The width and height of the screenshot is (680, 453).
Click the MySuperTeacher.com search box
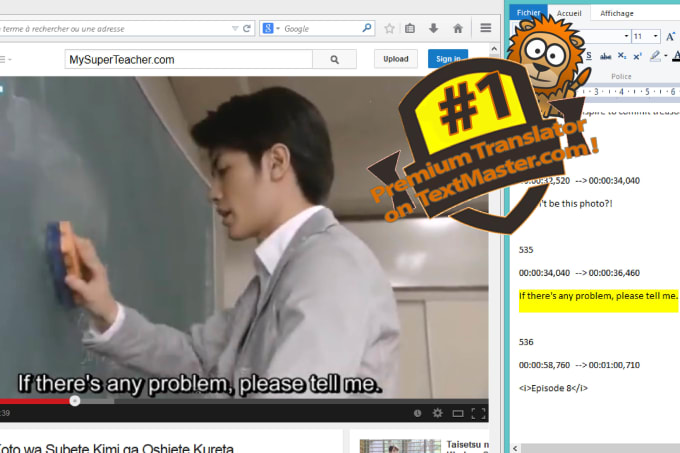pos(189,59)
